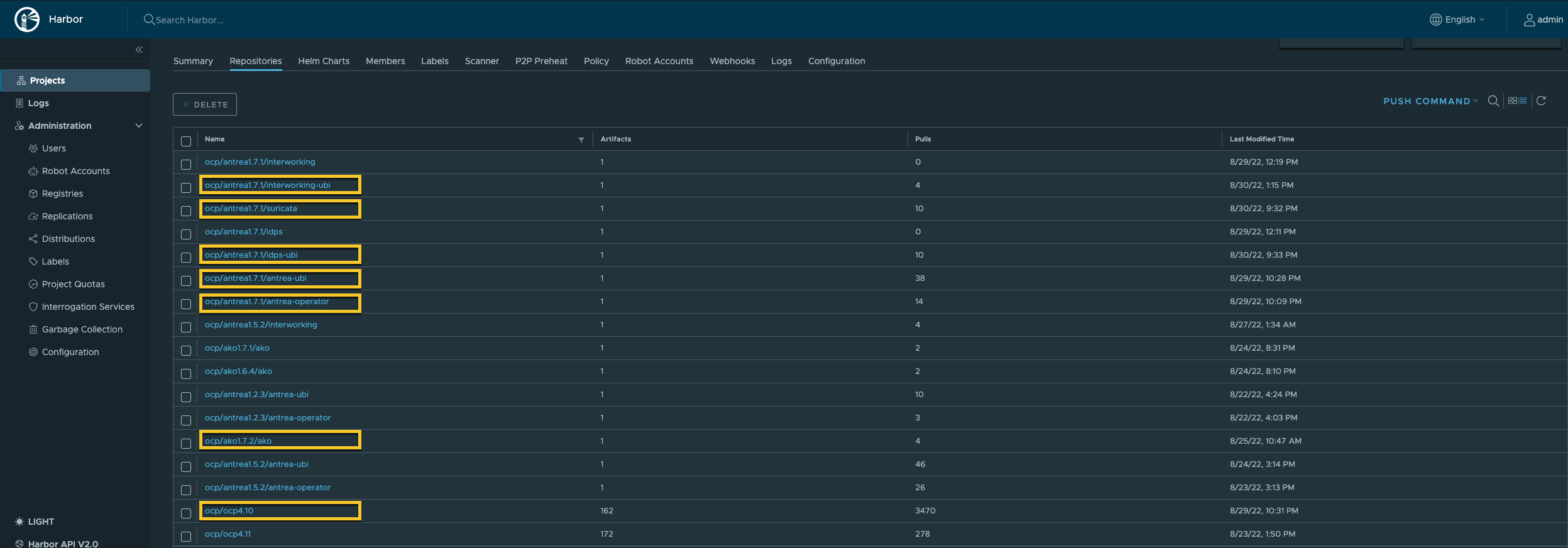Check the box for ocp/antrea1.7.1/idps
The width and height of the screenshot is (1568, 548).
tap(186, 234)
